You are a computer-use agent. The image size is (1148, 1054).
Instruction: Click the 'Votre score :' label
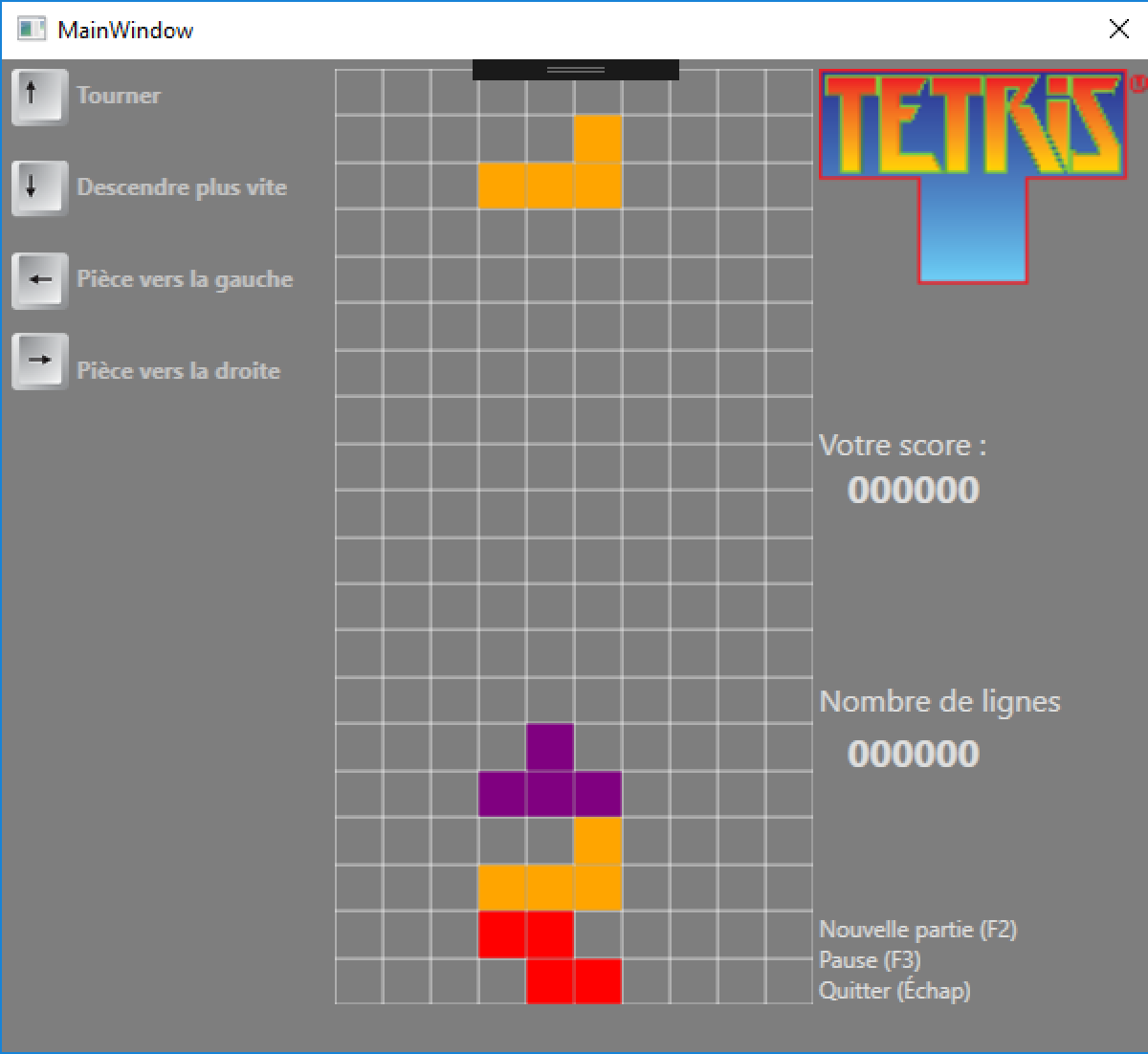coord(902,446)
